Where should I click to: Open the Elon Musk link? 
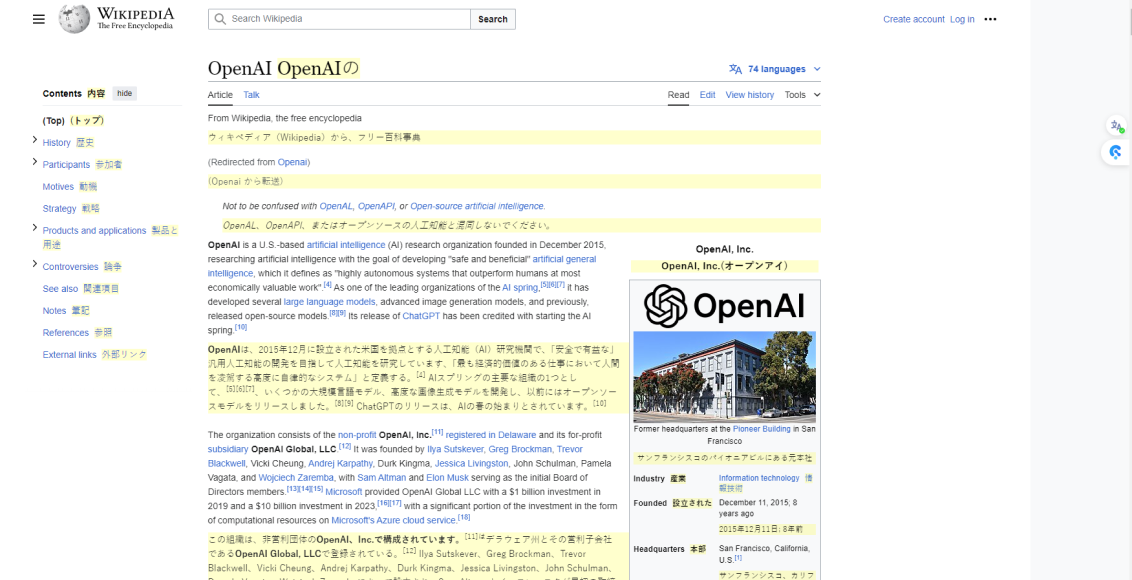pyautogui.click(x=446, y=477)
